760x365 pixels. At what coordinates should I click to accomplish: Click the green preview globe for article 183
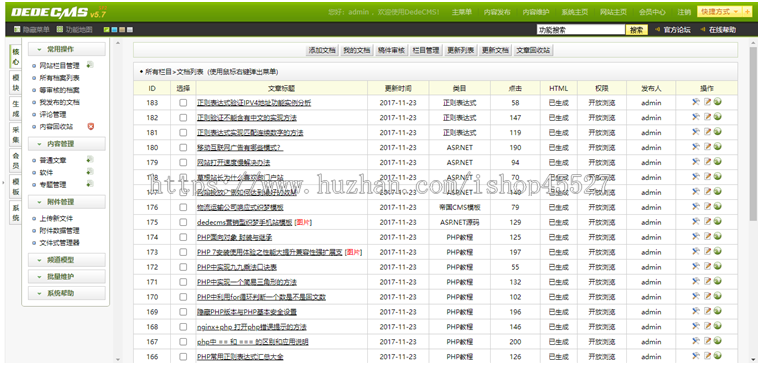click(x=717, y=102)
